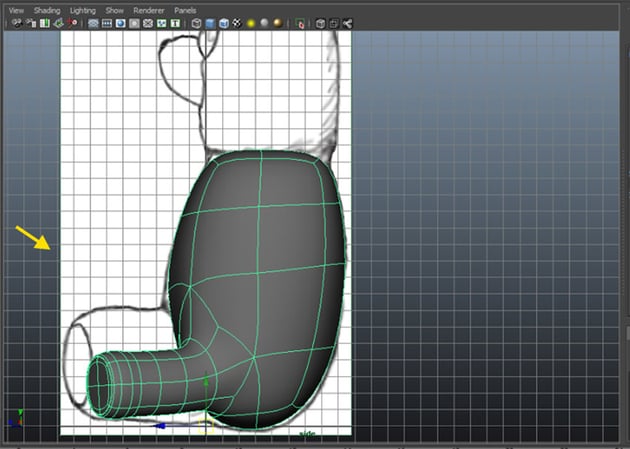630x449 pixels.
Task: Toggle the viewport Grid display icon
Action: tap(93, 22)
